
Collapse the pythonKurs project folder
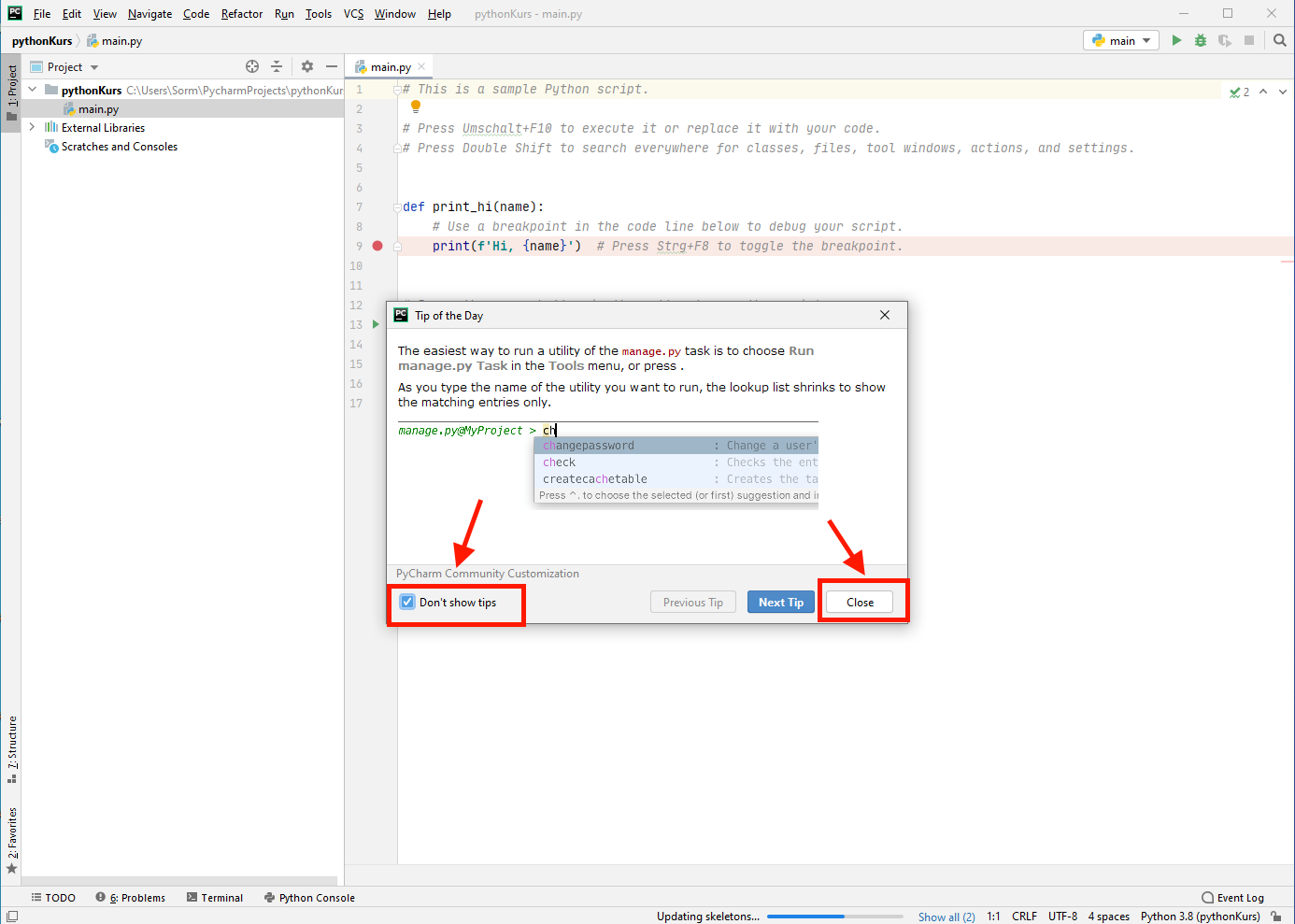coord(33,90)
